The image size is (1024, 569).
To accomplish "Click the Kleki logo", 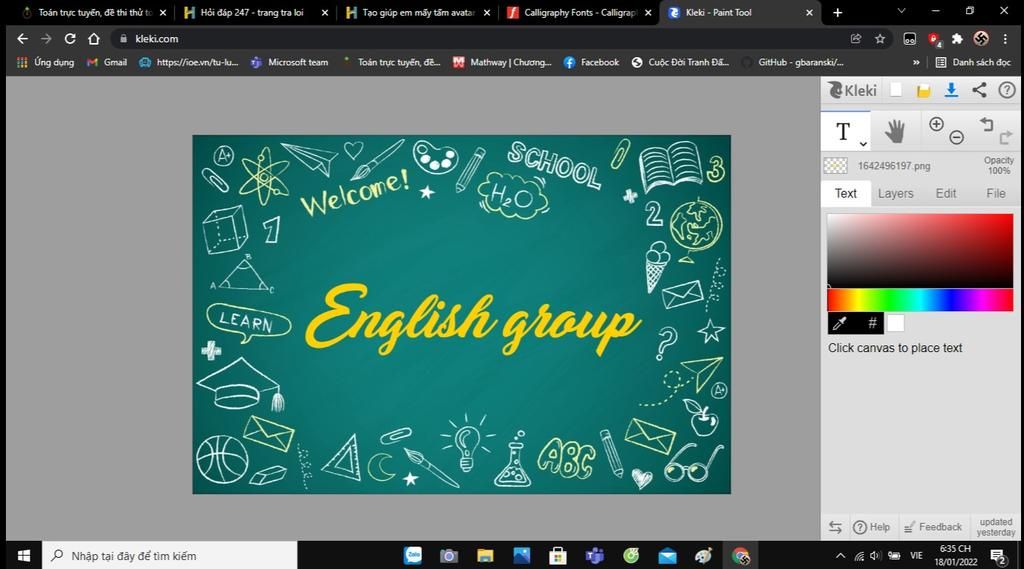I will tap(852, 90).
